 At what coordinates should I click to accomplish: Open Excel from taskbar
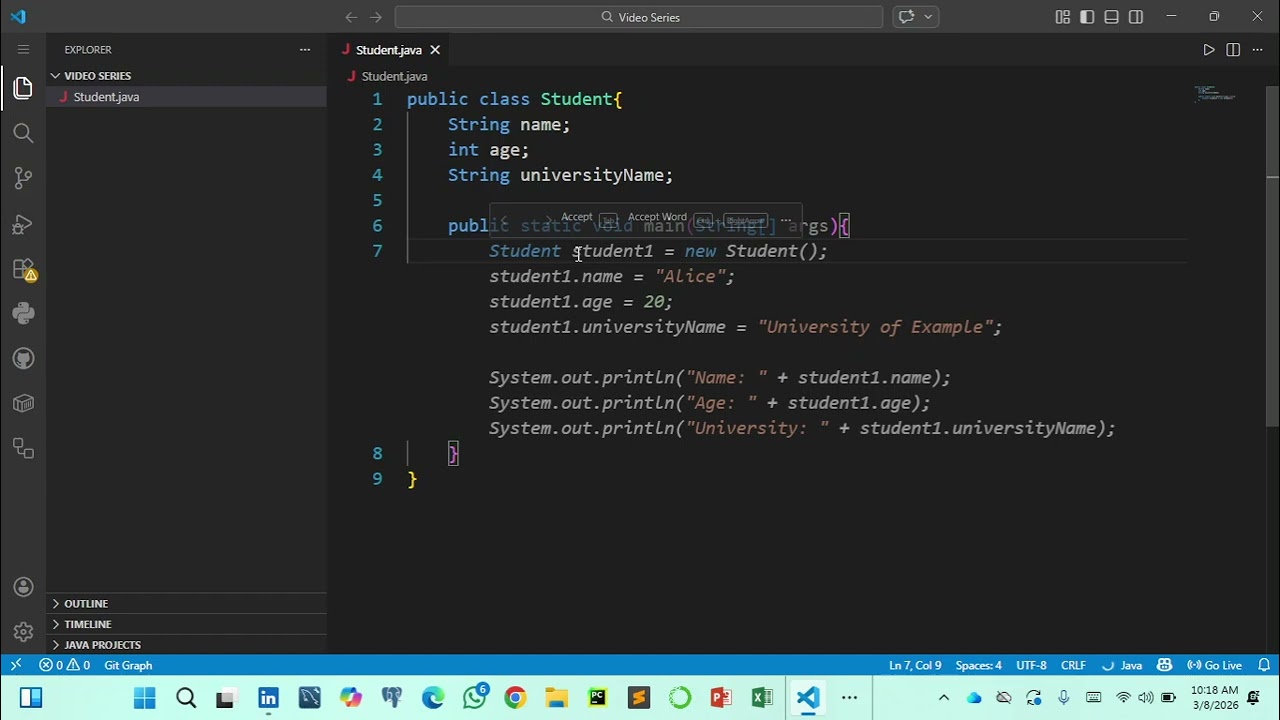click(762, 698)
